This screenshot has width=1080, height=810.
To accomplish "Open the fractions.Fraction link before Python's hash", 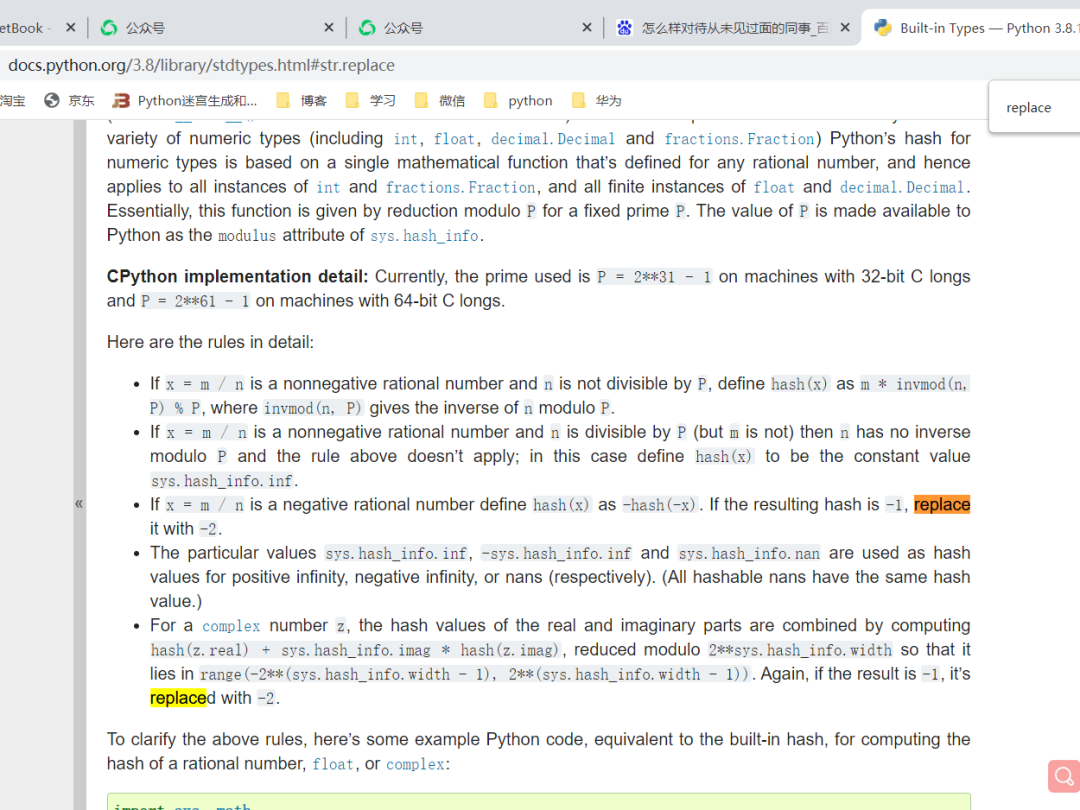I will (739, 139).
